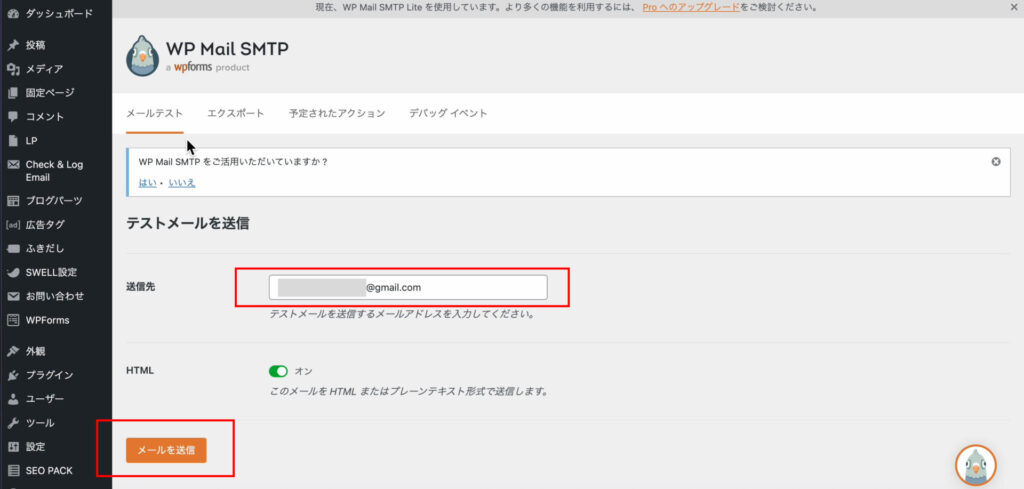
Task: Click the Dashboard gauge icon in sidebar
Action: [13, 13]
